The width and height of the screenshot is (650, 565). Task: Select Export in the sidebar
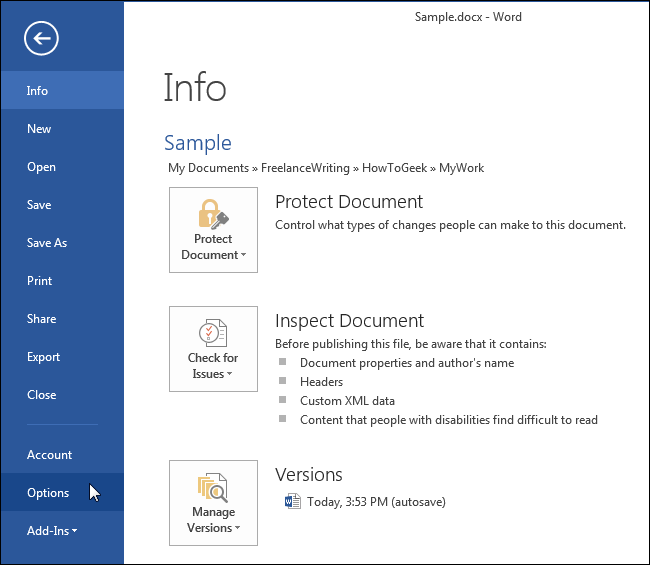62,357
